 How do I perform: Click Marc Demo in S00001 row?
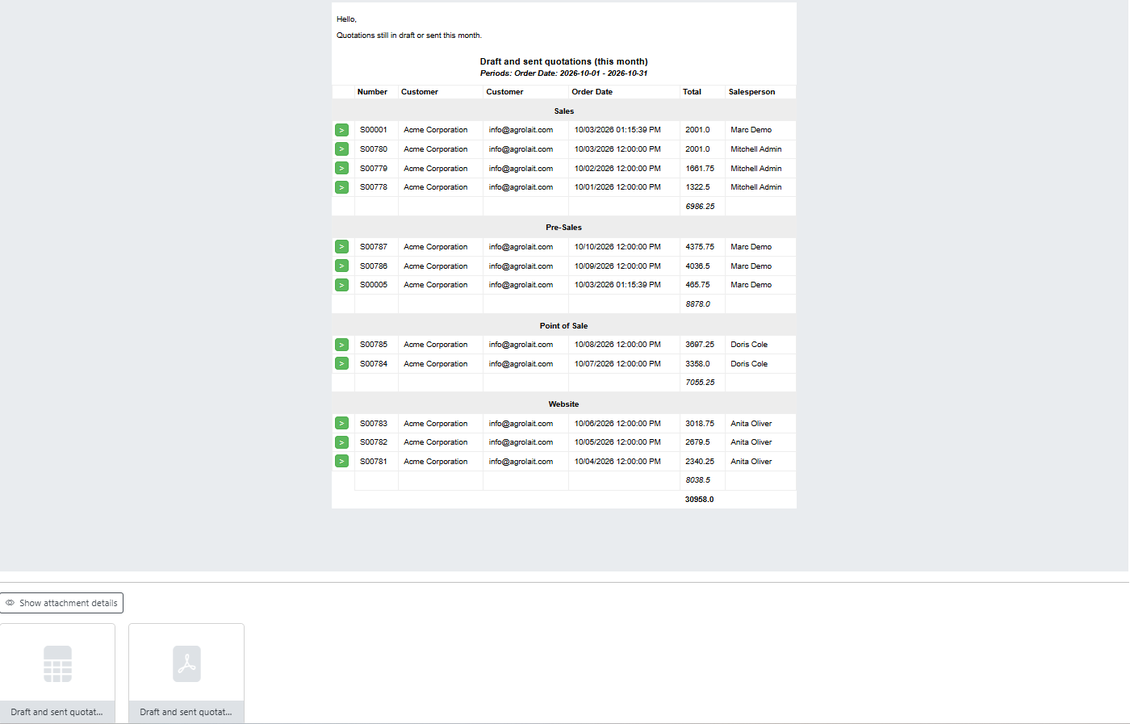pos(750,130)
